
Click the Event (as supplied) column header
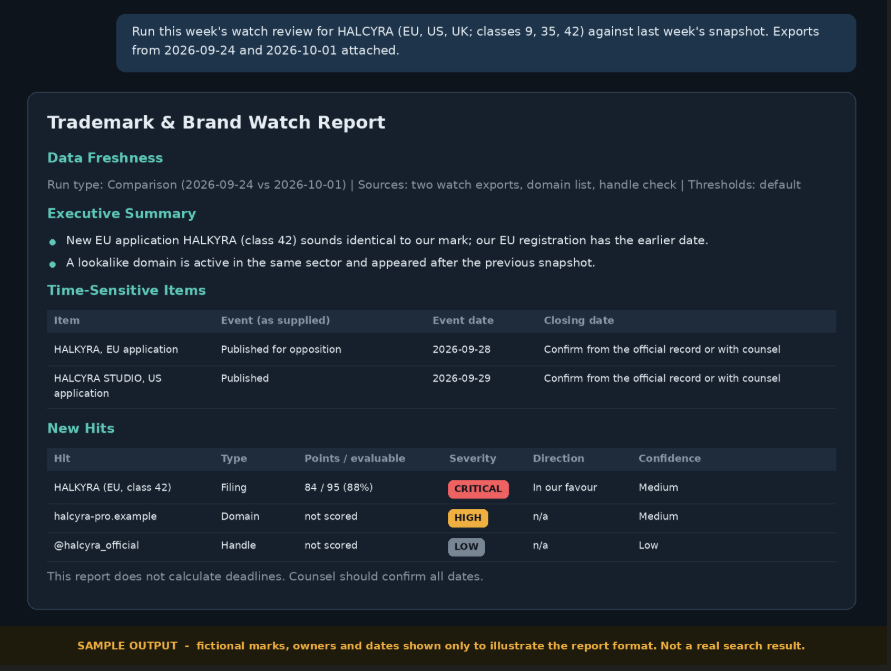pyautogui.click(x=275, y=320)
